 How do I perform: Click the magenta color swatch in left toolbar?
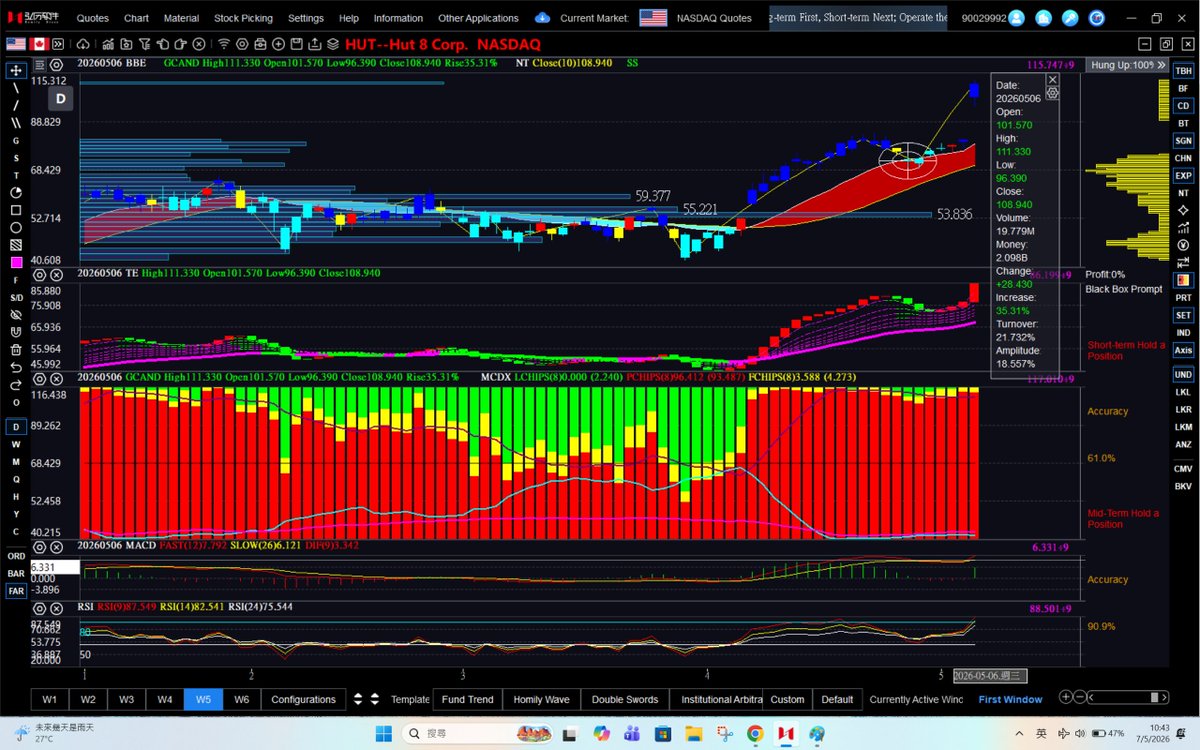point(16,263)
